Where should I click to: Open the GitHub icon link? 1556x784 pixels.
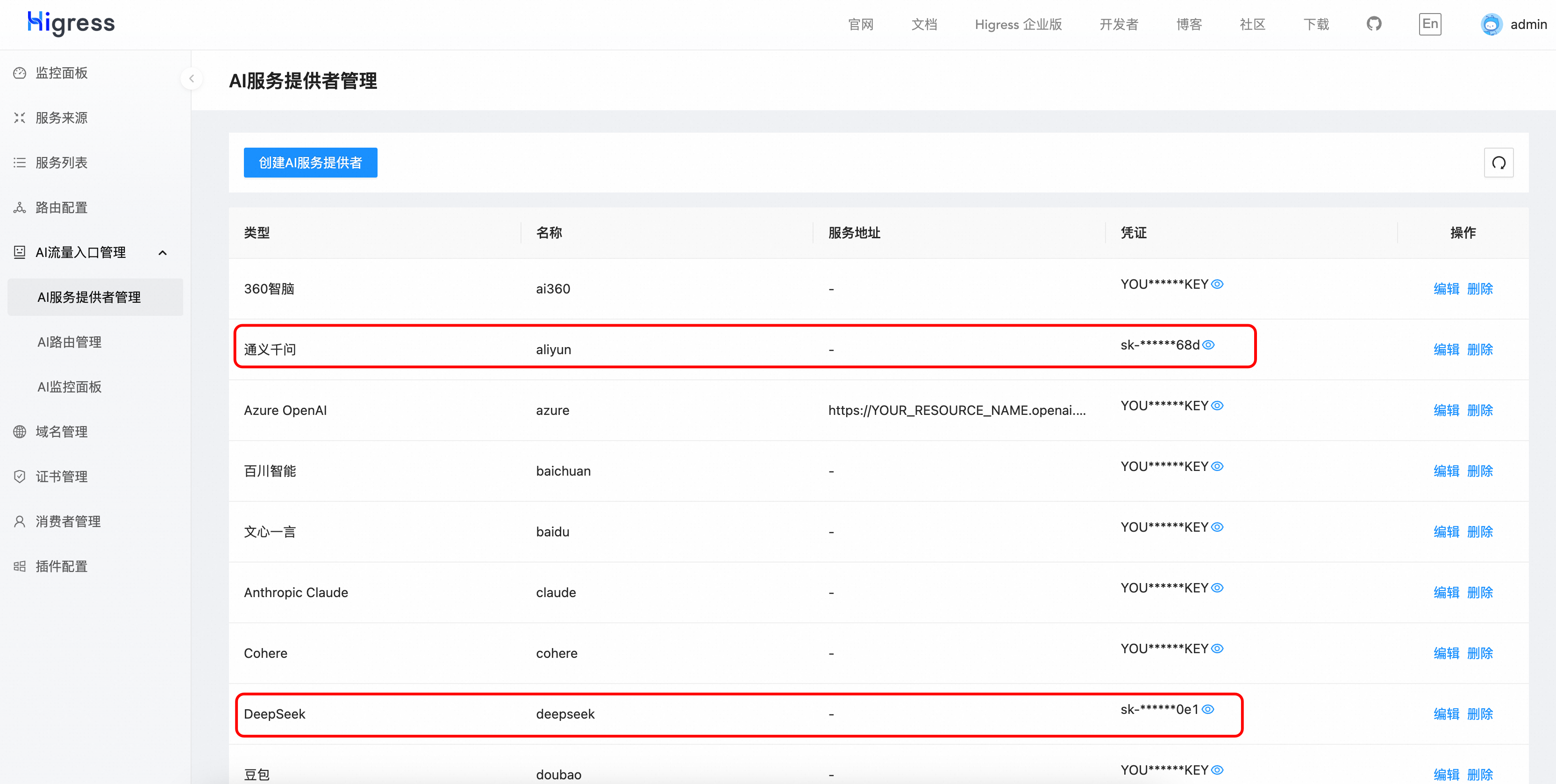(x=1374, y=24)
